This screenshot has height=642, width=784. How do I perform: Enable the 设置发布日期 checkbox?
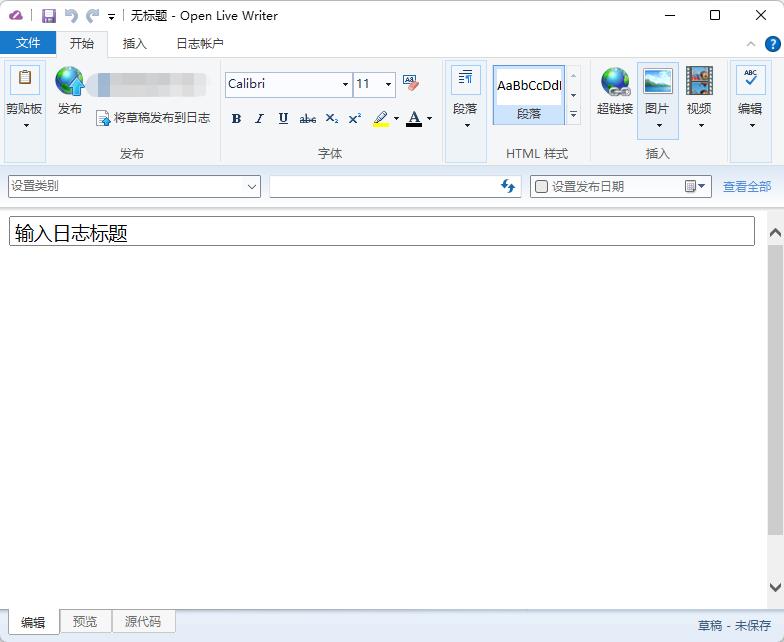pyautogui.click(x=542, y=187)
